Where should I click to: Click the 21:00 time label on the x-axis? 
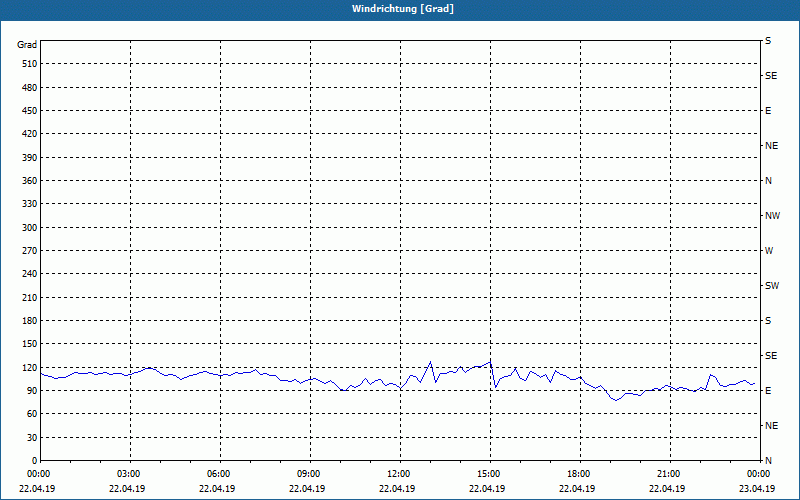670,474
